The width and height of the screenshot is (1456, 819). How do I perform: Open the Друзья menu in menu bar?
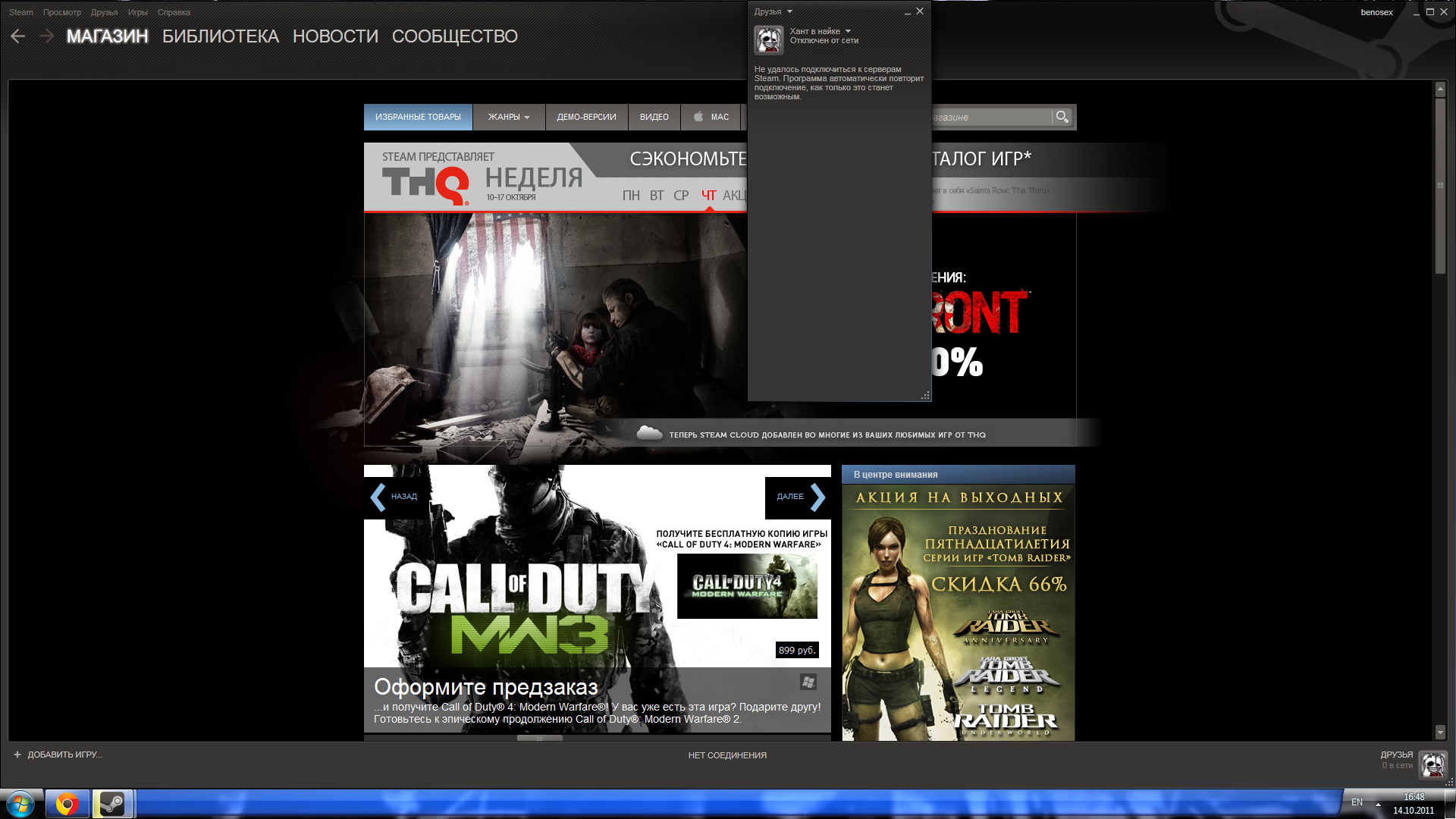[104, 12]
